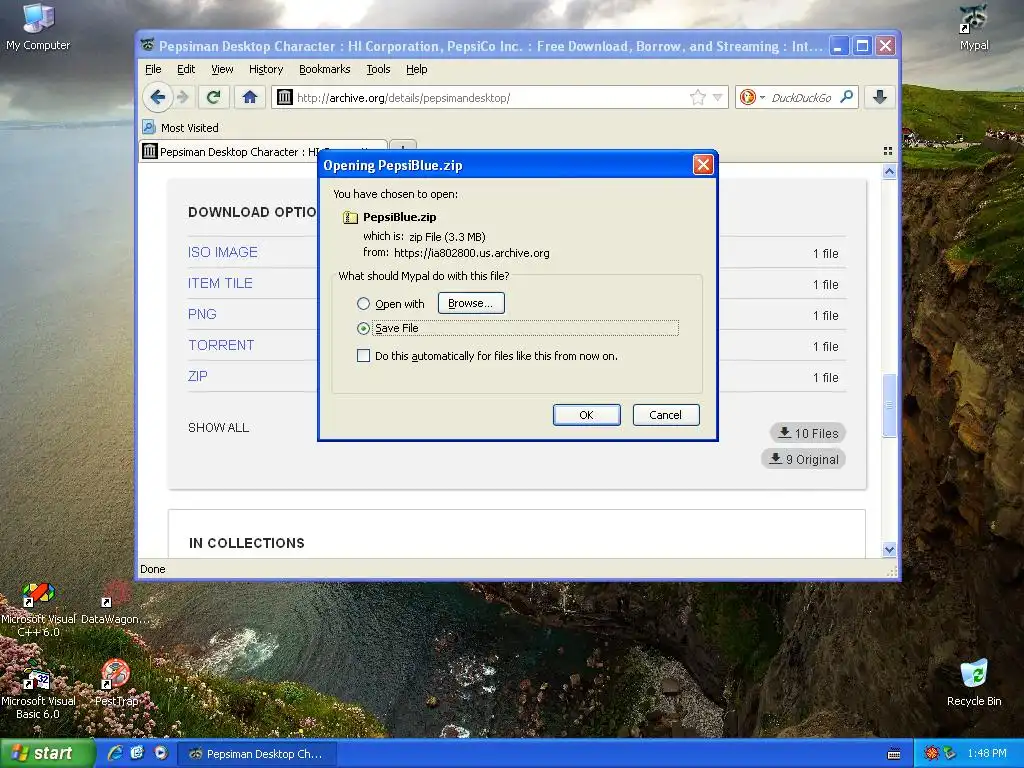Screen dimensions: 1024x768
Task: Click the 9 Original download button
Action: coord(803,459)
